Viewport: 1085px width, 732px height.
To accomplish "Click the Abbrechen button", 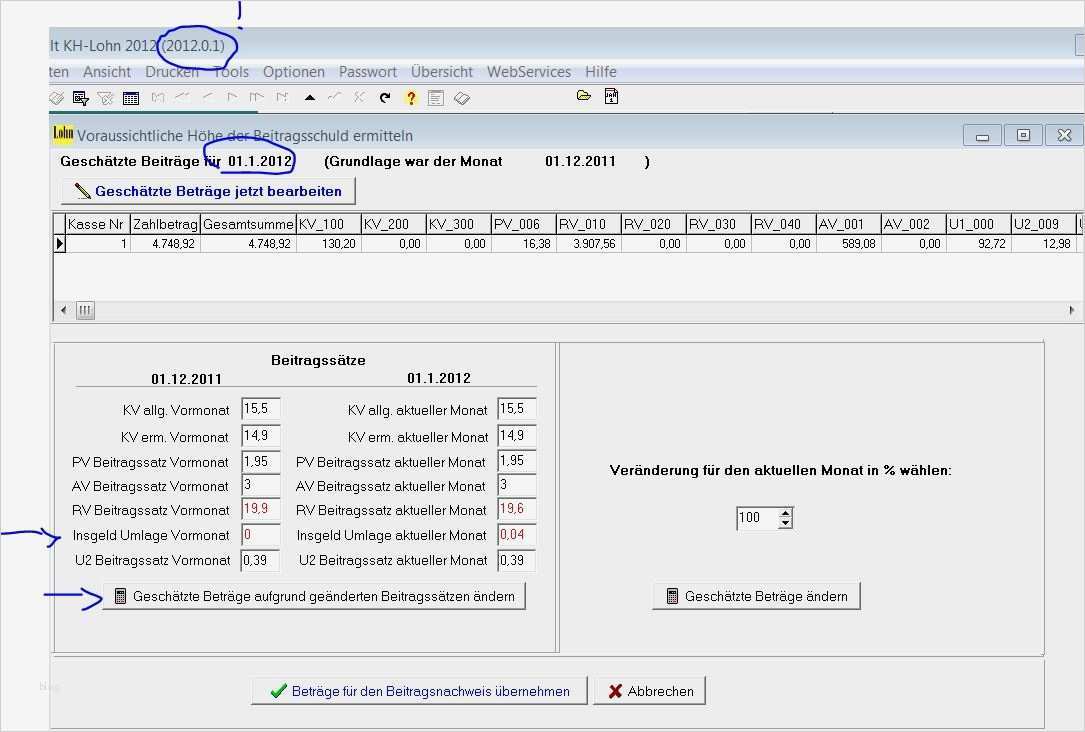I will 650,691.
